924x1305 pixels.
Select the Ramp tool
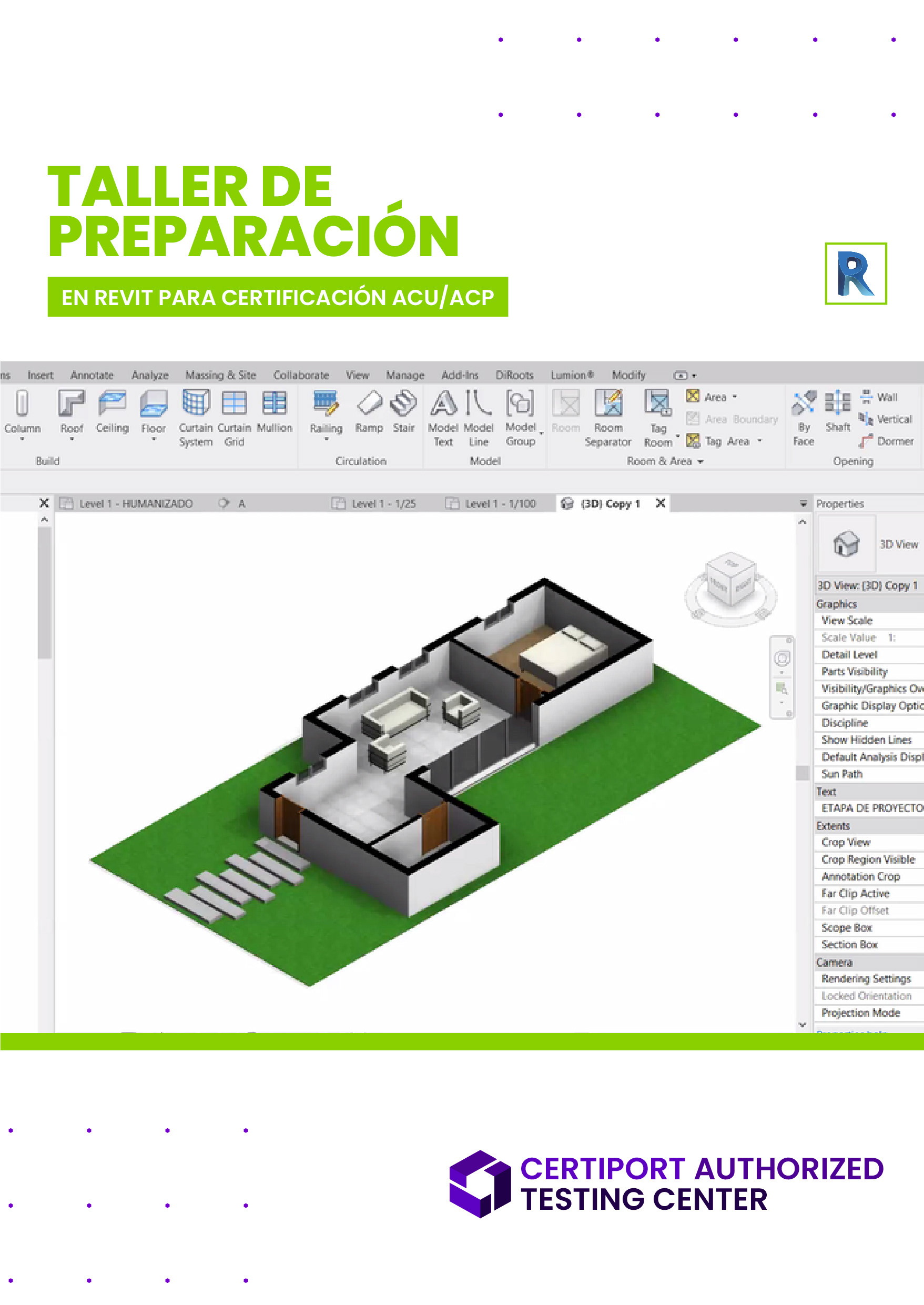369,411
